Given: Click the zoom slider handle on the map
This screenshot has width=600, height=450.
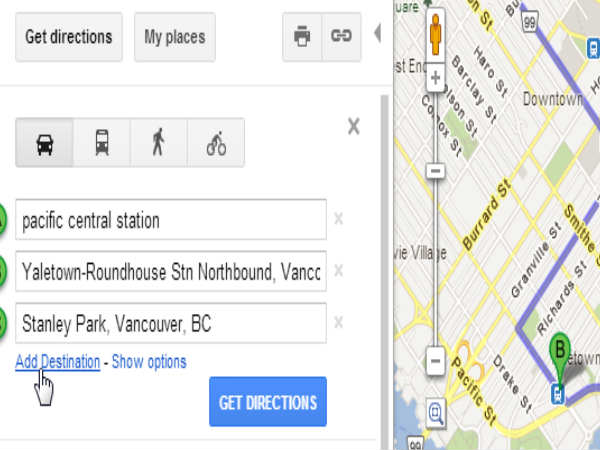Looking at the screenshot, I should 435,171.
